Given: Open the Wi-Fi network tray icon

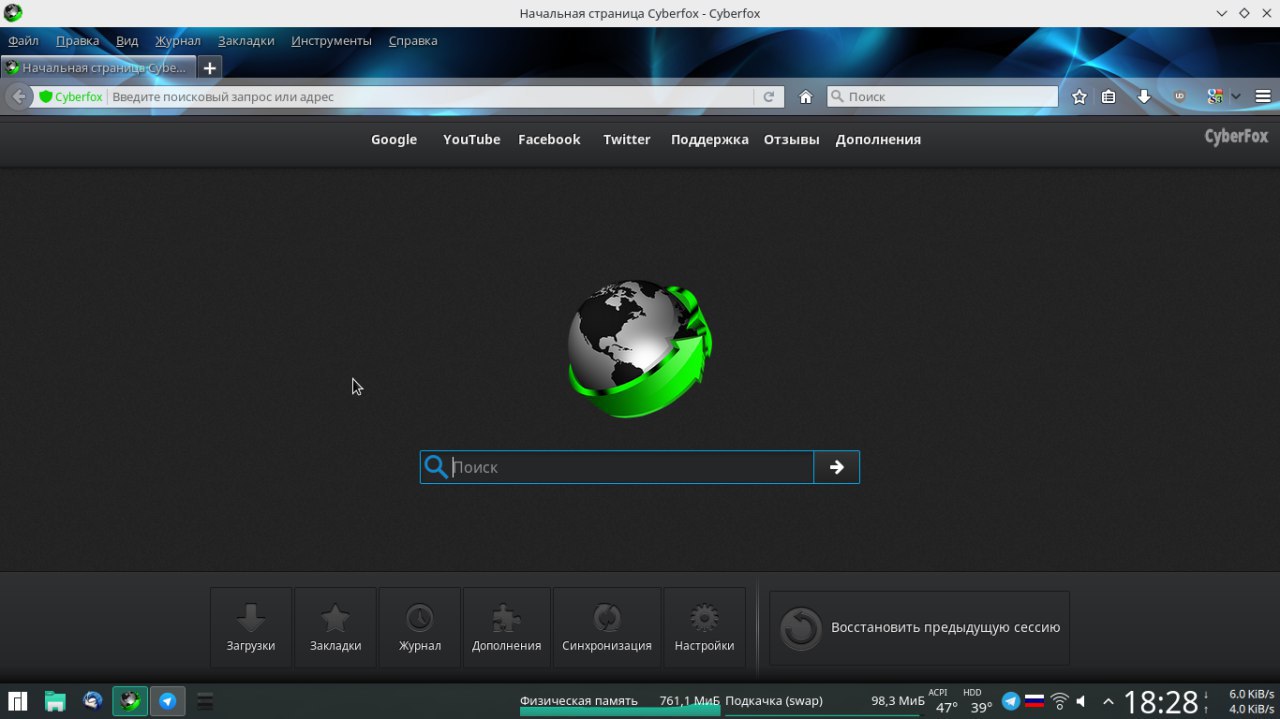Looking at the screenshot, I should point(1060,701).
